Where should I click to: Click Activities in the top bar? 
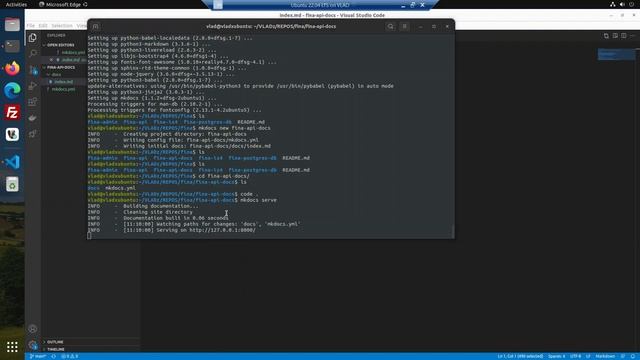click(x=16, y=4)
